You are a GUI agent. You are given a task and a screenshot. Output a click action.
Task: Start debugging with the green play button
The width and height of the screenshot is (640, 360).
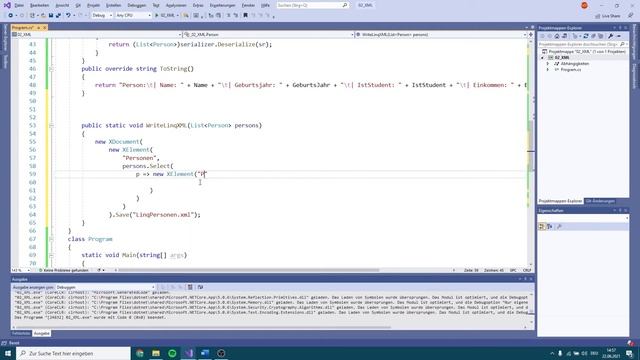(x=157, y=16)
